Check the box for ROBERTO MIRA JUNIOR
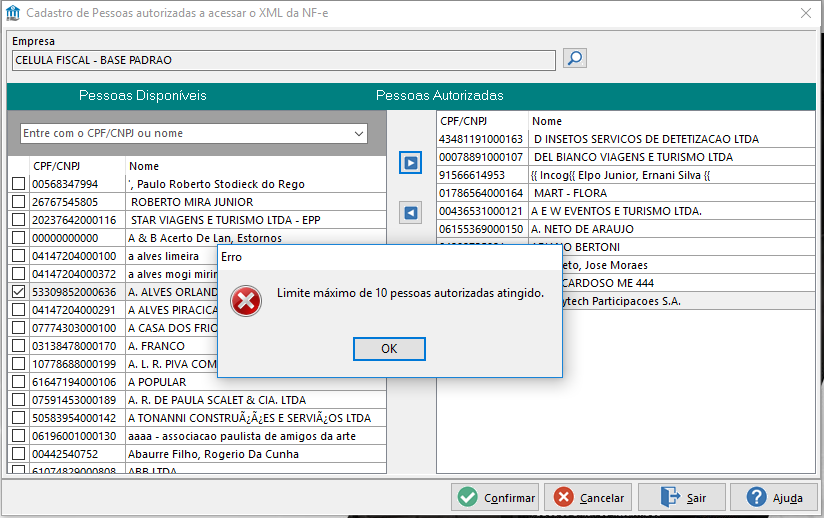This screenshot has width=824, height=518. coord(18,202)
